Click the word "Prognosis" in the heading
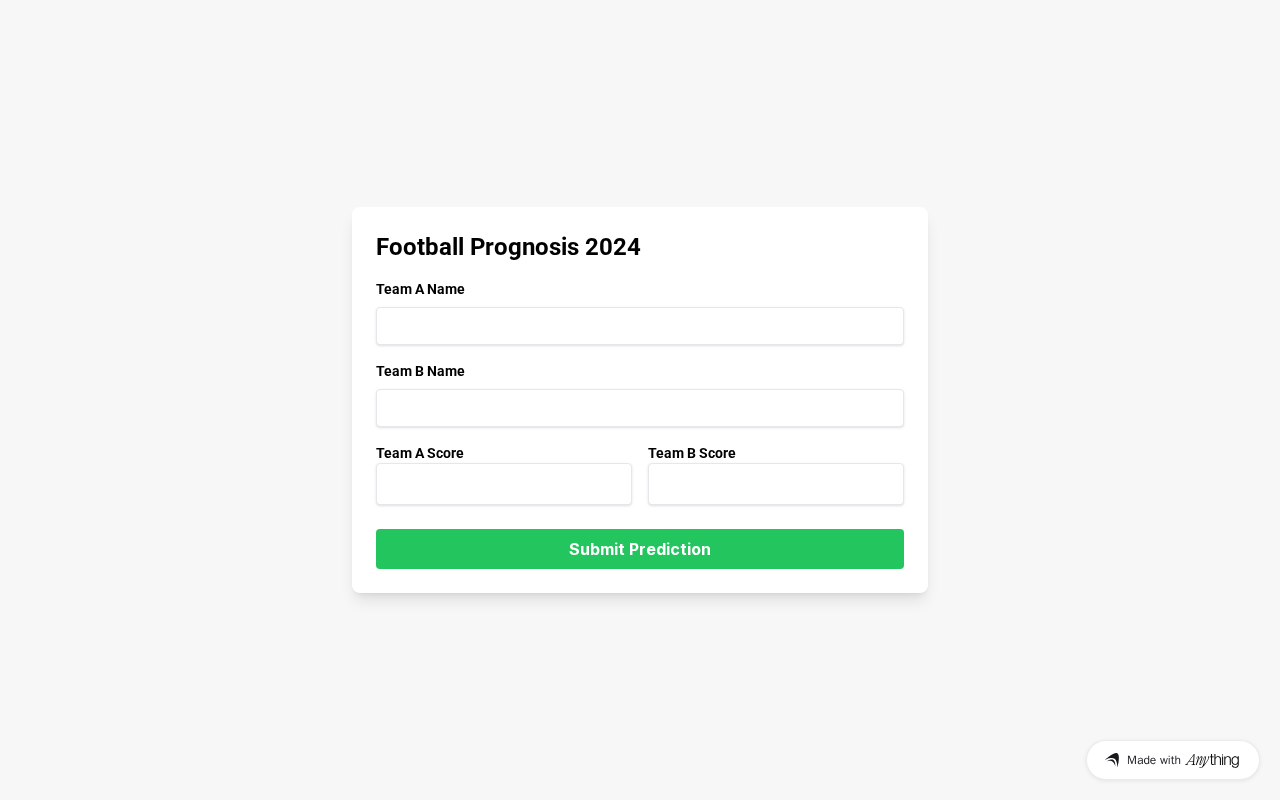The image size is (1280, 800). 524,247
